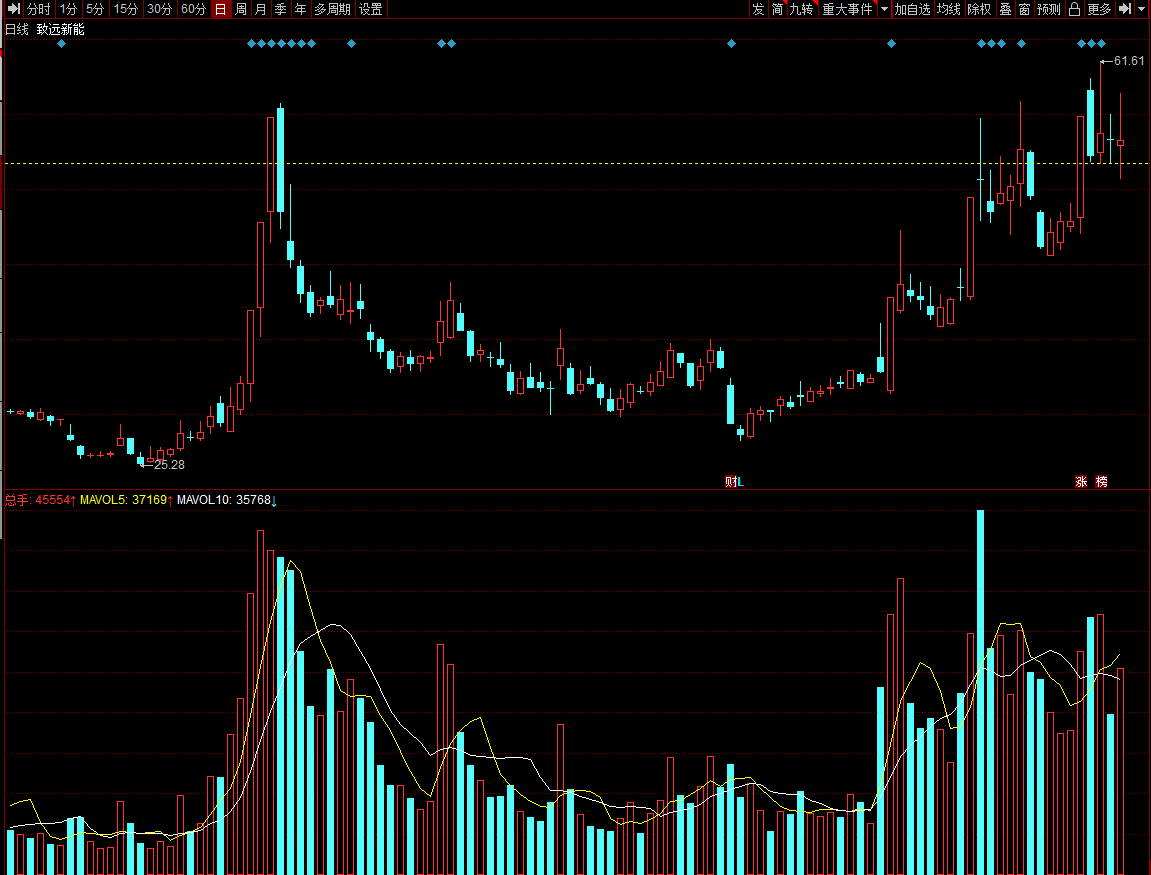Click the 61.61 high price label
The width and height of the screenshot is (1151, 875).
[x=1129, y=61]
